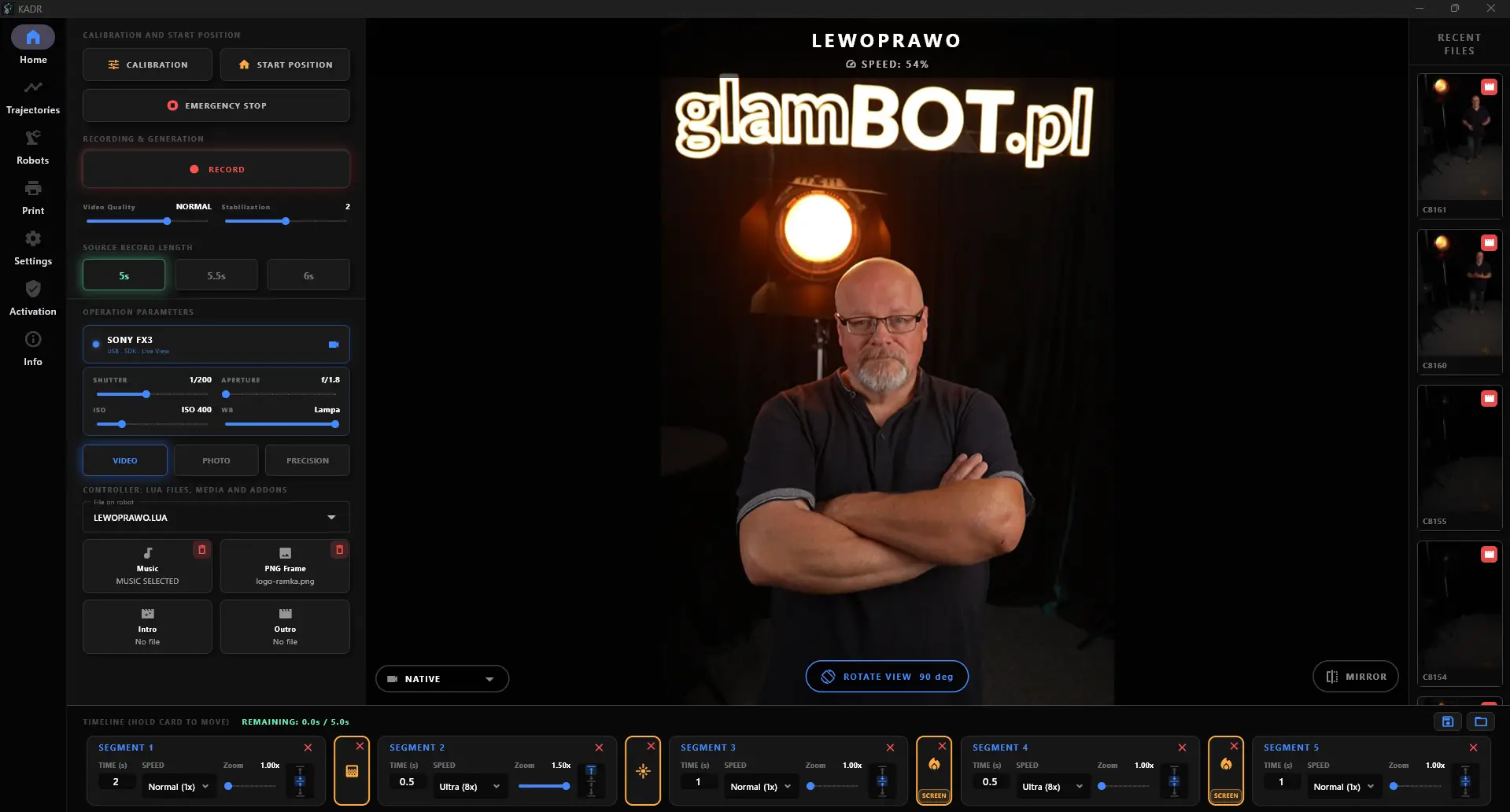Toggle SCREEN on the flame card after Segment 3
The image size is (1510, 812).
click(x=934, y=795)
